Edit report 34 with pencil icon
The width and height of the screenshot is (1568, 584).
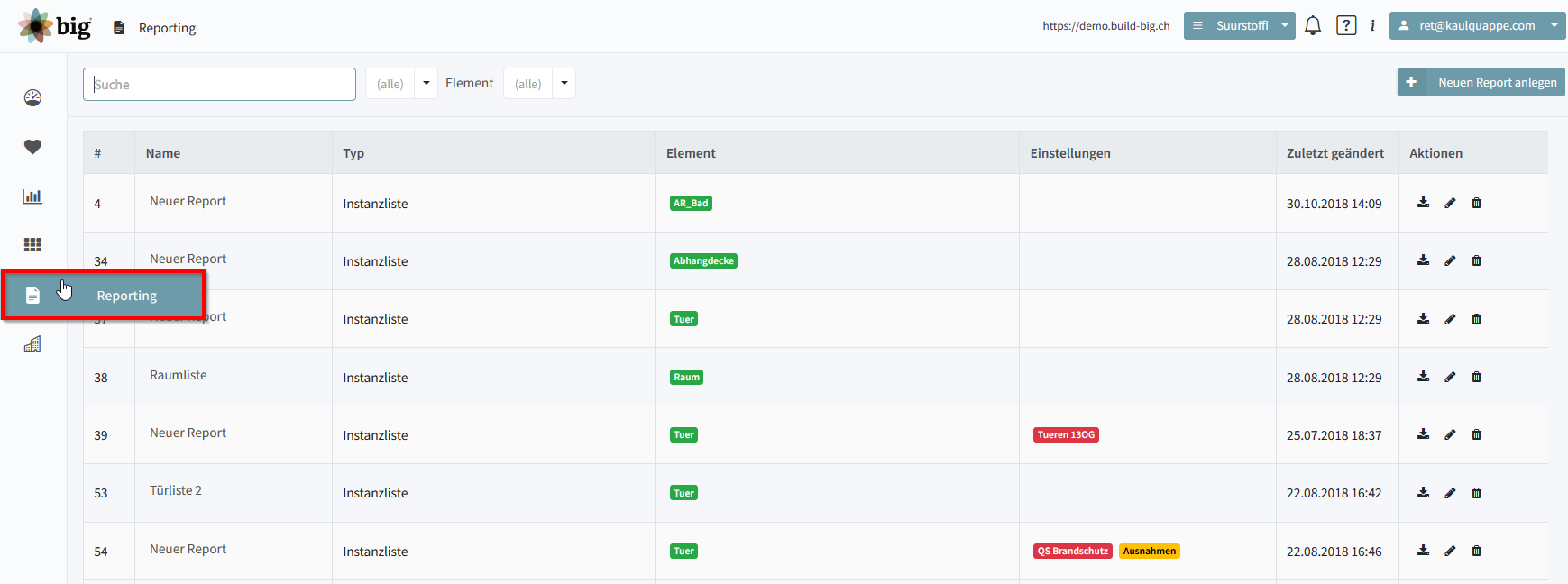click(1450, 260)
